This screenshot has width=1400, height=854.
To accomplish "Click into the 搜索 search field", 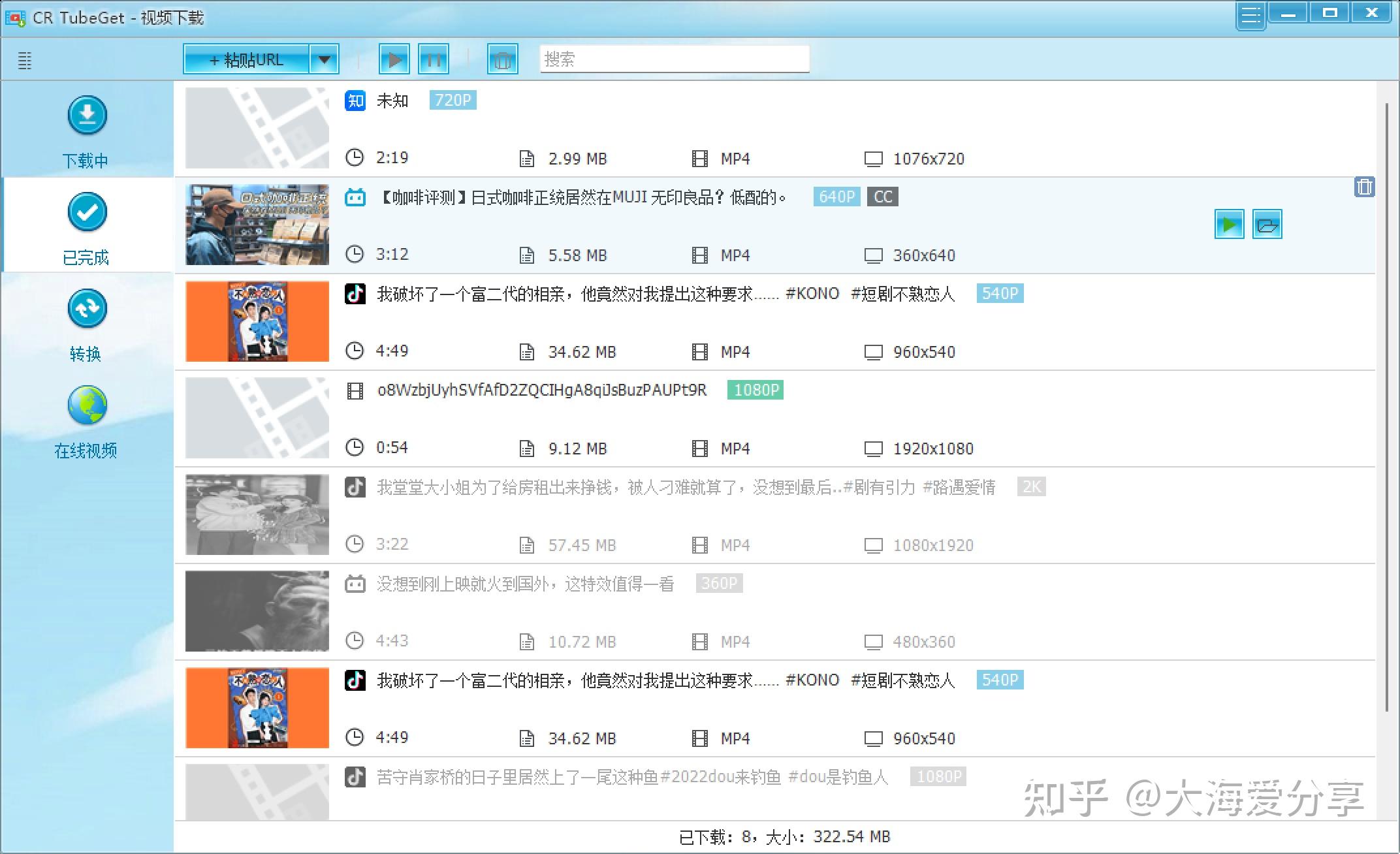I will tap(675, 59).
